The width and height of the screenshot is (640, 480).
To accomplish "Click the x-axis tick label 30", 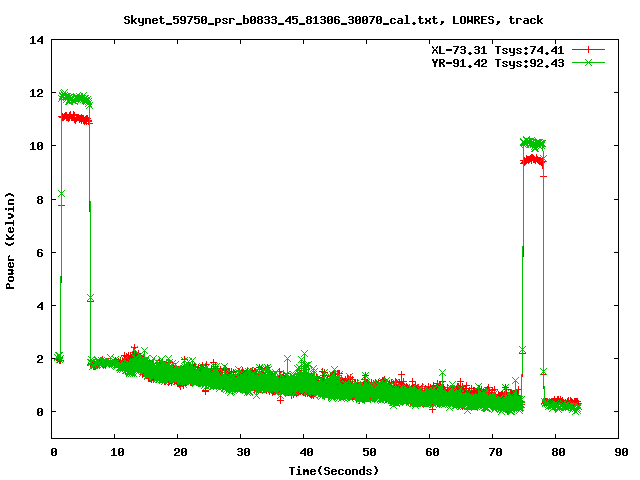I will pyautogui.click(x=243, y=452).
